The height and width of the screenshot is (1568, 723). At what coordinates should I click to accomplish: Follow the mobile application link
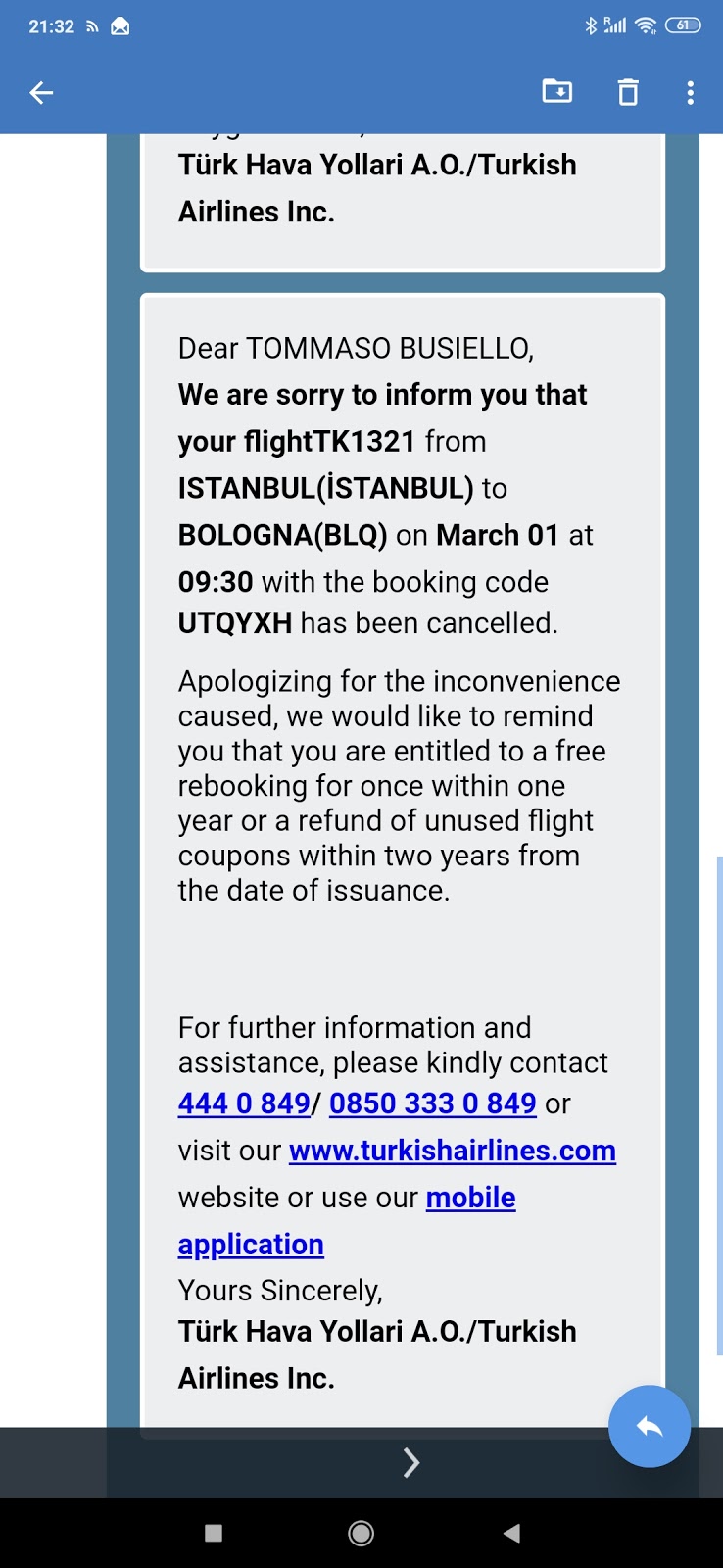click(470, 1198)
